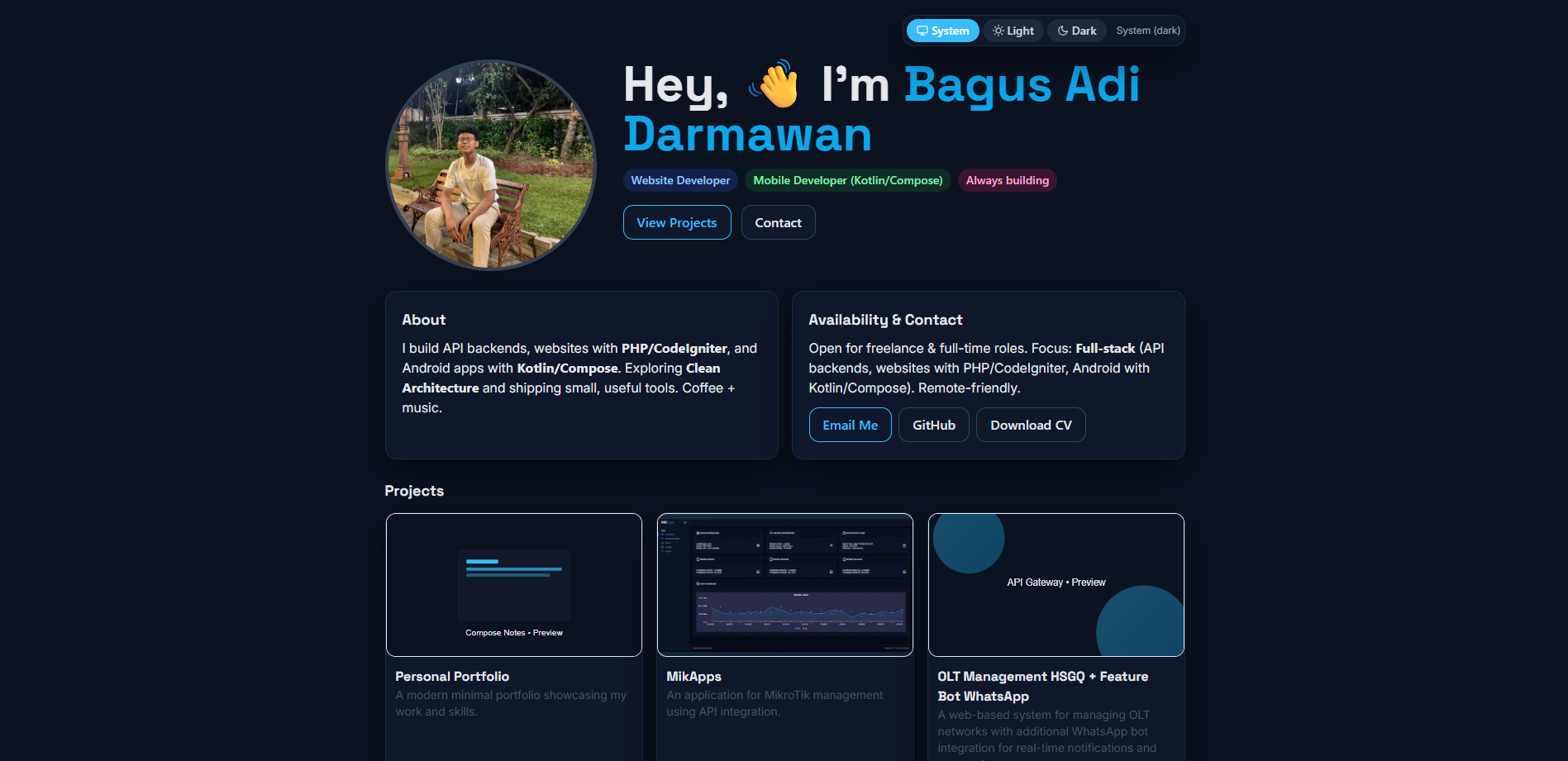Click the monitor icon in System button
1568x761 pixels.
coord(922,31)
